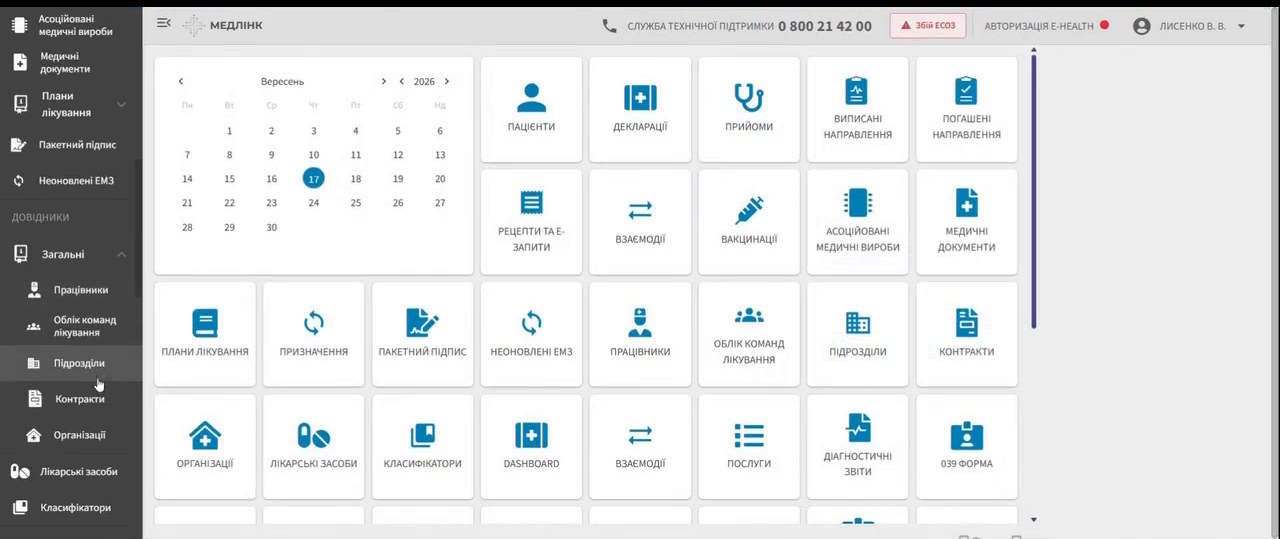Select Організації in sidebar

pos(70,435)
